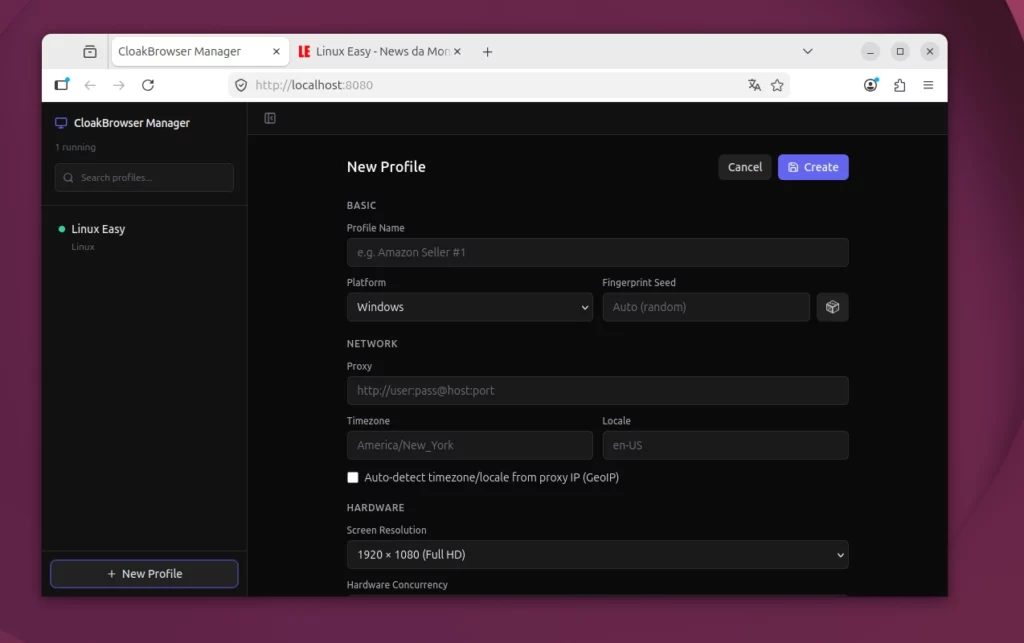Viewport: 1024px width, 643px height.
Task: Open the browser sidebar panel icon
Action: point(62,84)
